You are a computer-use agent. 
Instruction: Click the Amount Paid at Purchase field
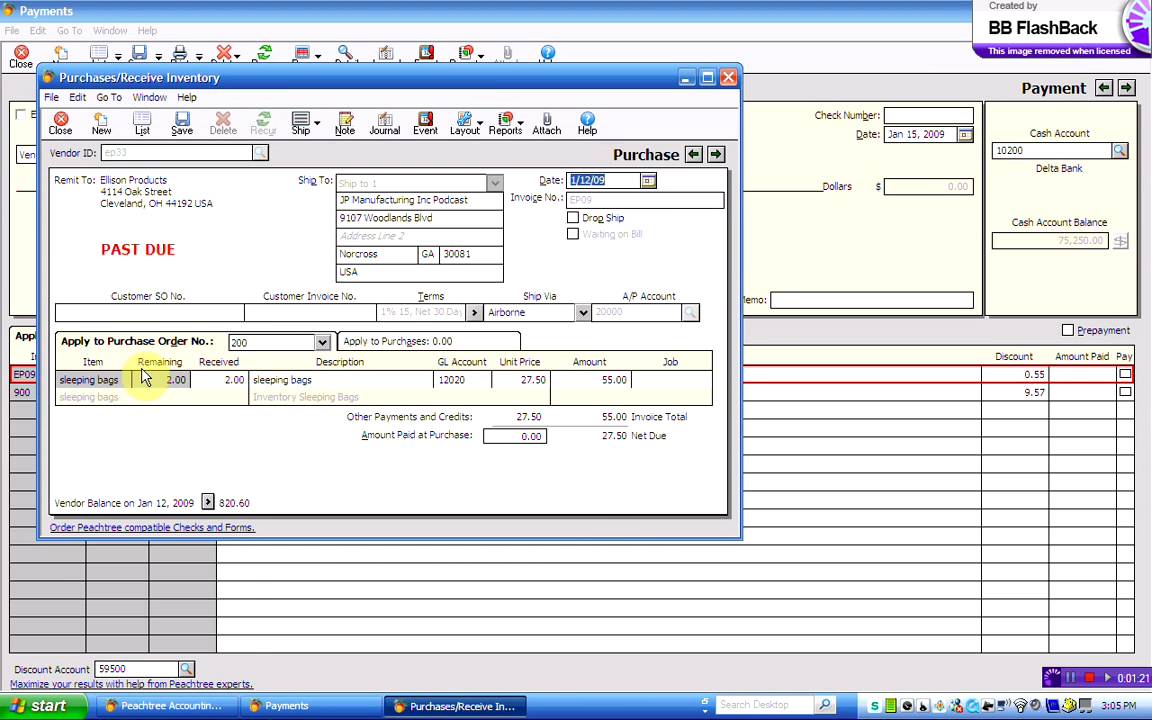tap(514, 436)
